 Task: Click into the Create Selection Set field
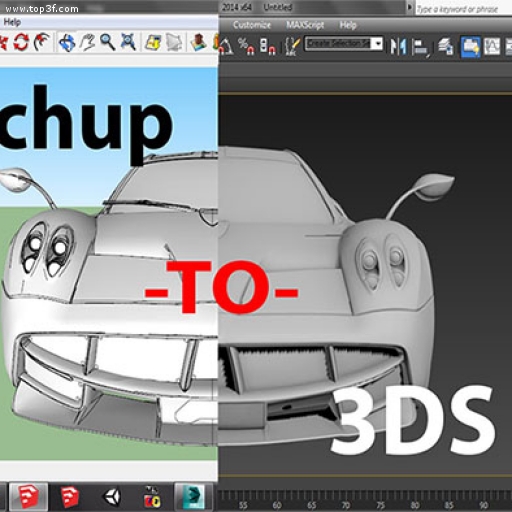coord(338,44)
